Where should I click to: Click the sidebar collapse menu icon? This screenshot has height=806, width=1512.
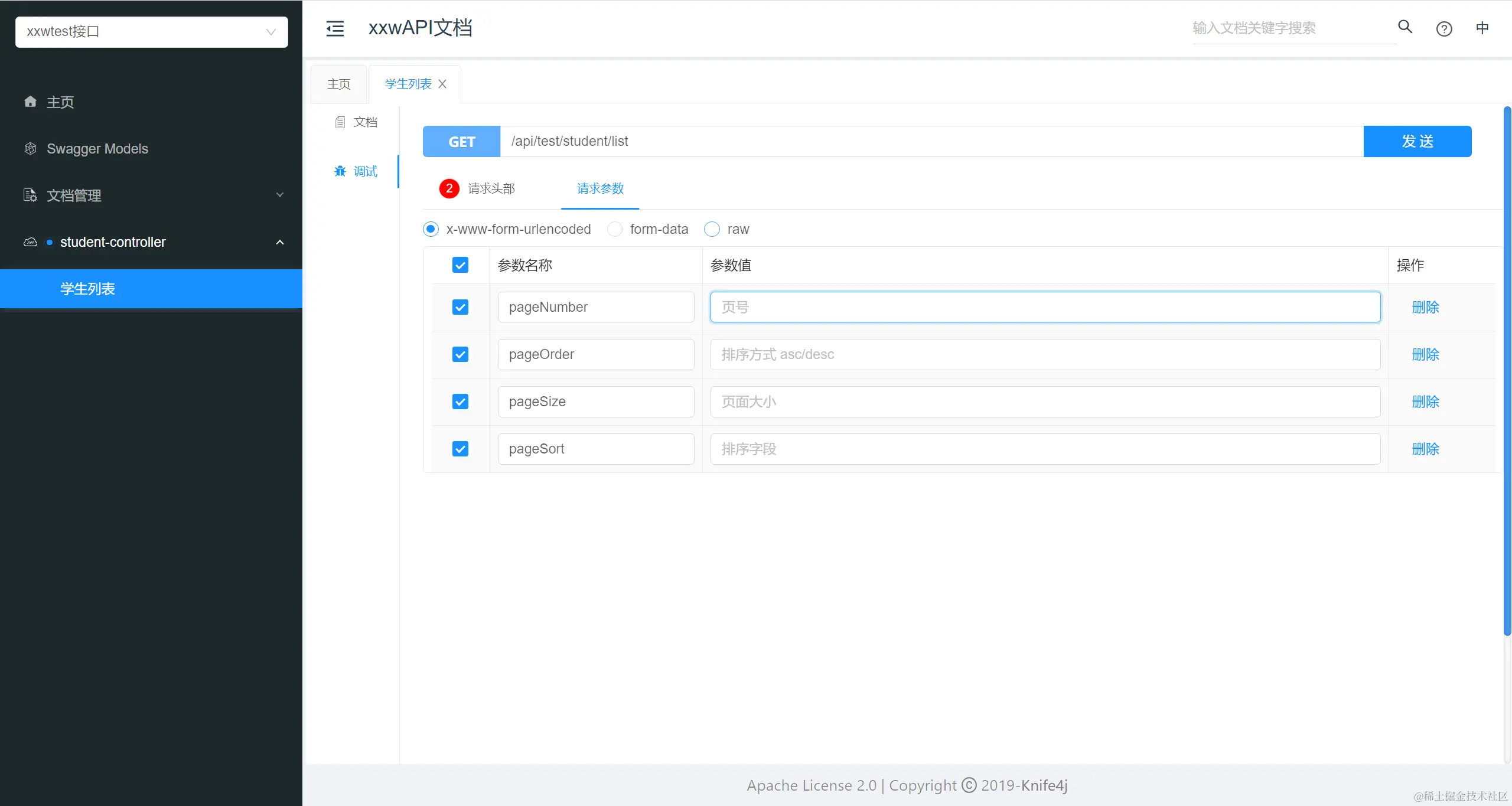pyautogui.click(x=335, y=28)
